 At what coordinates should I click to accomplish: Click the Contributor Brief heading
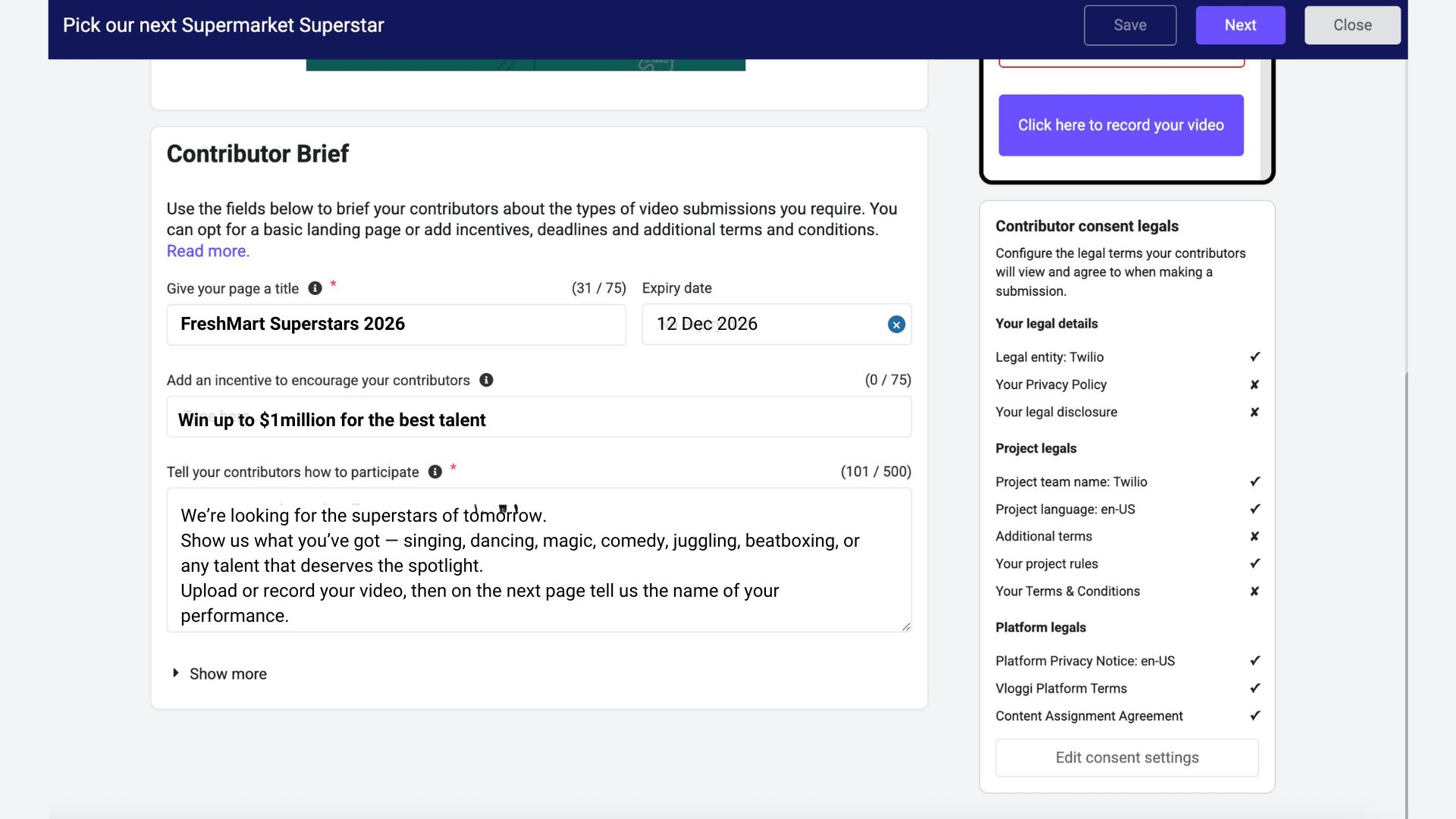pos(258,154)
